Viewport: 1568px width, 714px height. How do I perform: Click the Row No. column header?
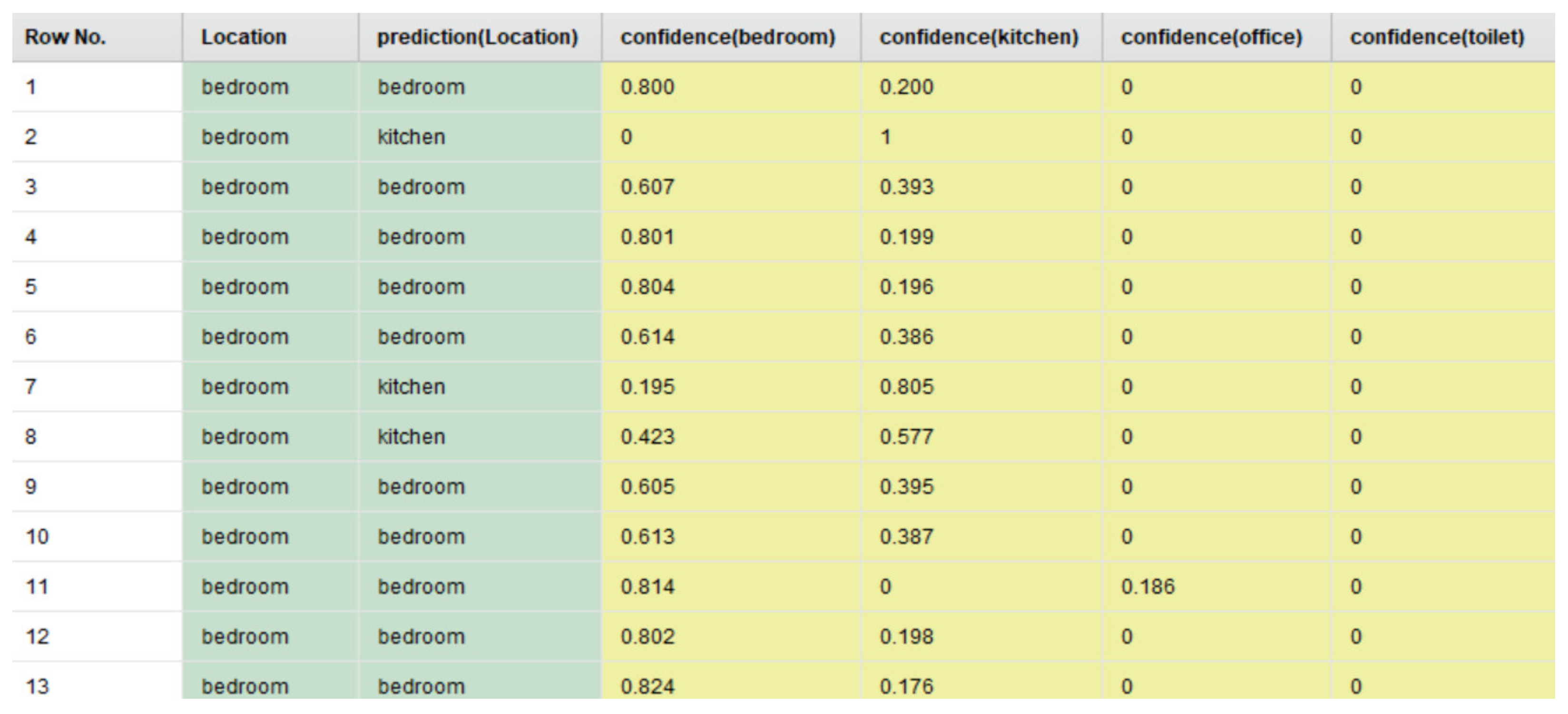65,37
